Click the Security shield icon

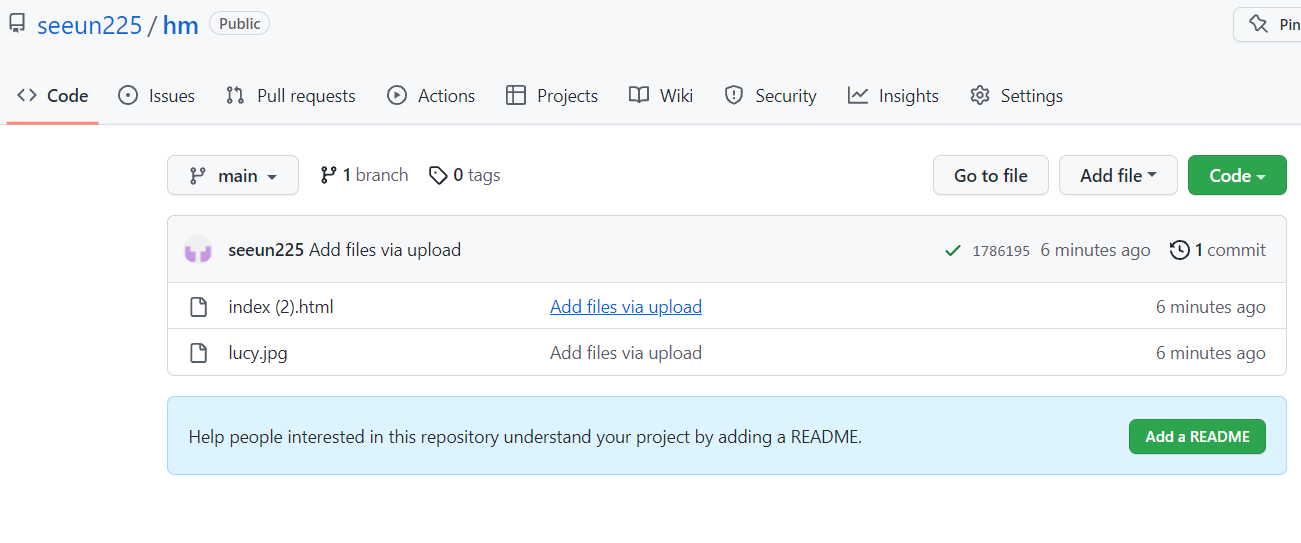pos(734,96)
